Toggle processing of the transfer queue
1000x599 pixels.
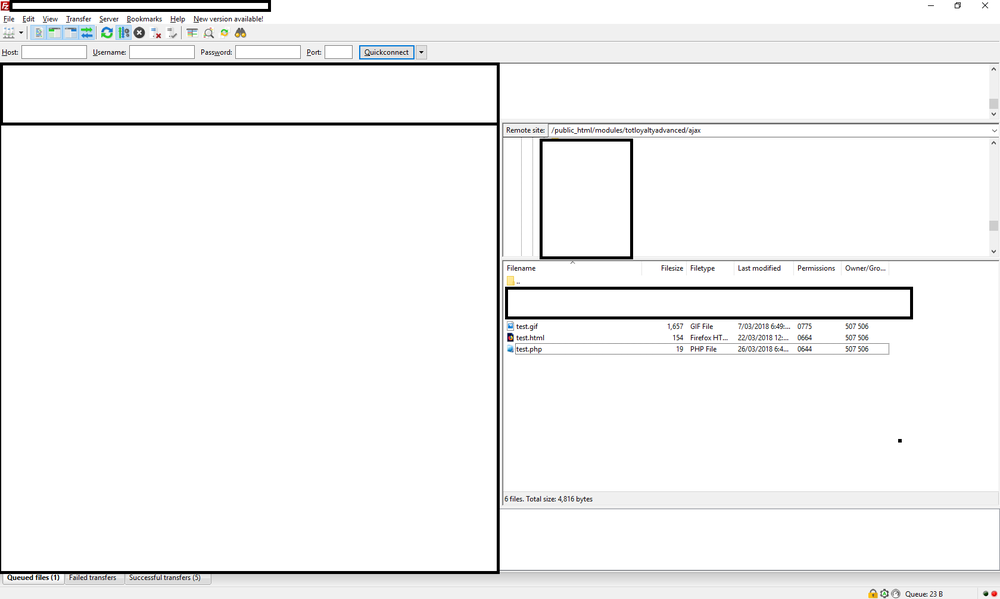coord(124,33)
